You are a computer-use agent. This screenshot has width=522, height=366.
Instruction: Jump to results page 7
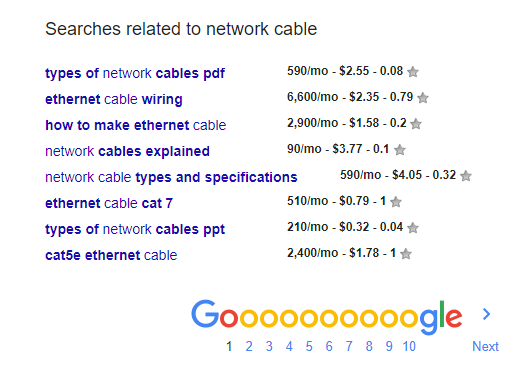(349, 346)
